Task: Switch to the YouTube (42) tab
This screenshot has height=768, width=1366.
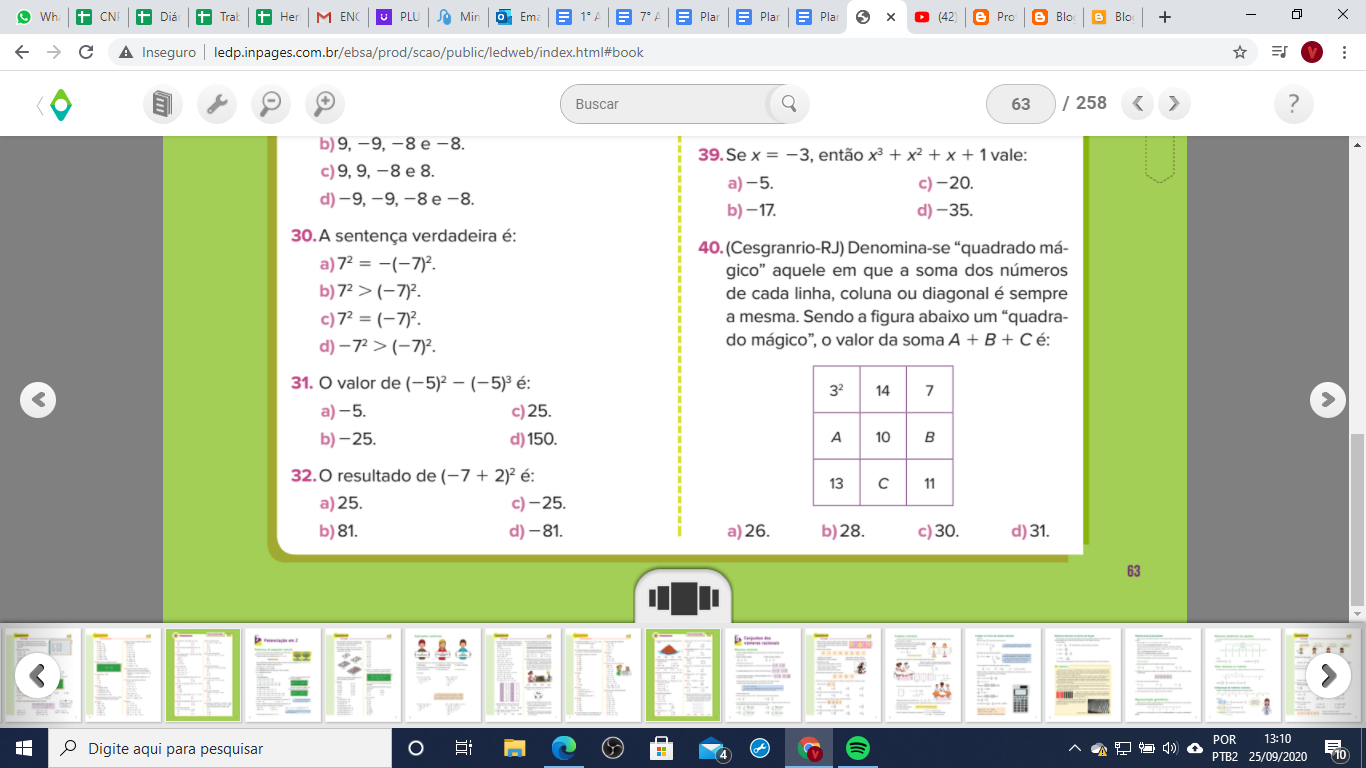Action: tap(936, 17)
